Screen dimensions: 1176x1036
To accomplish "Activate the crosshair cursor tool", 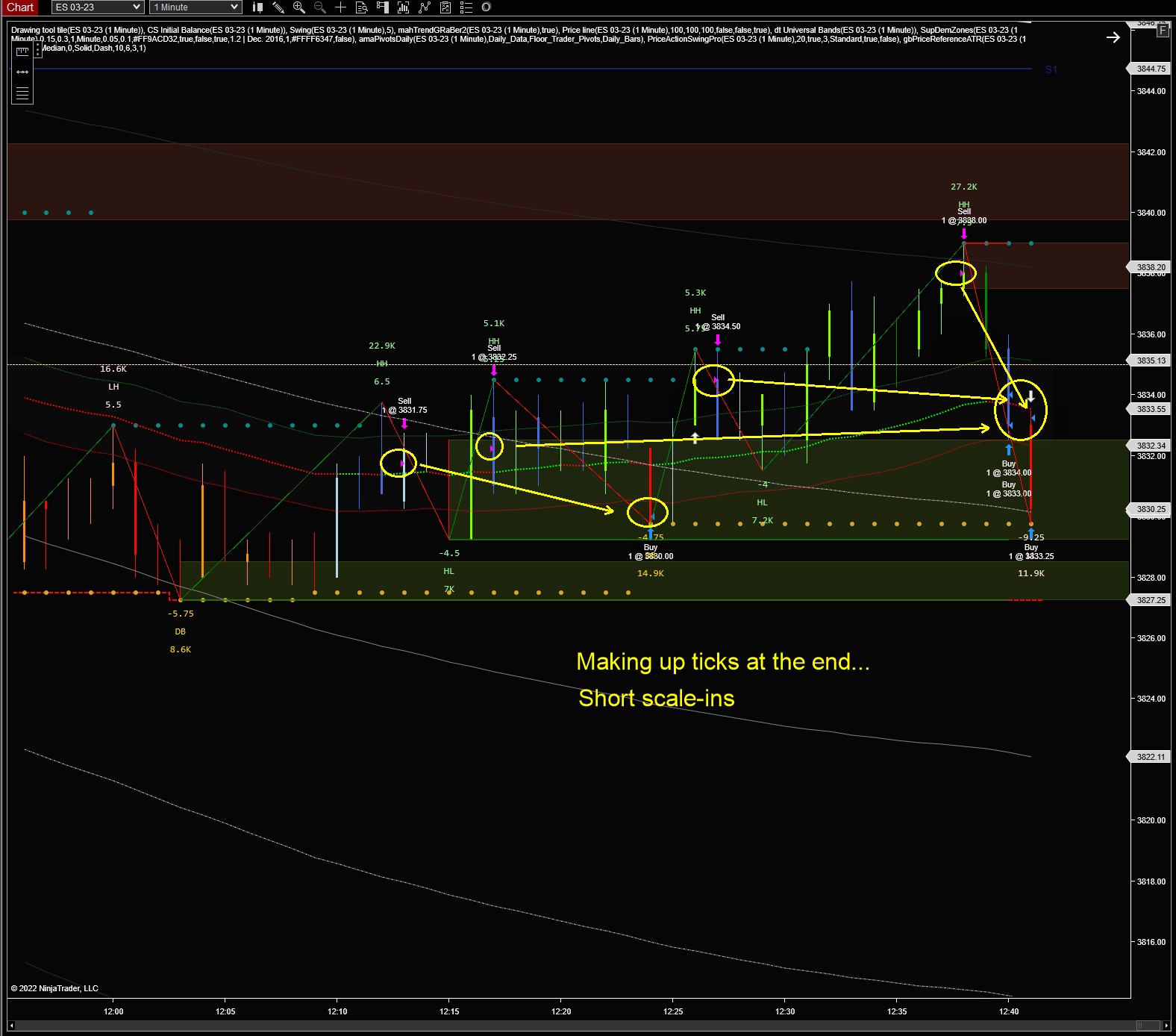I will click(341, 7).
